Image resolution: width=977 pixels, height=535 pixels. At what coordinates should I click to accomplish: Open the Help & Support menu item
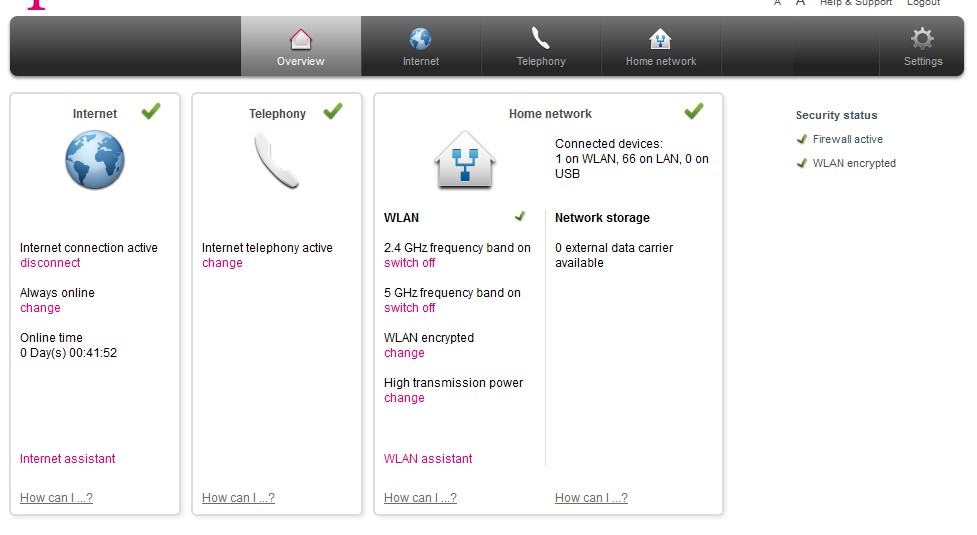[x=856, y=3]
